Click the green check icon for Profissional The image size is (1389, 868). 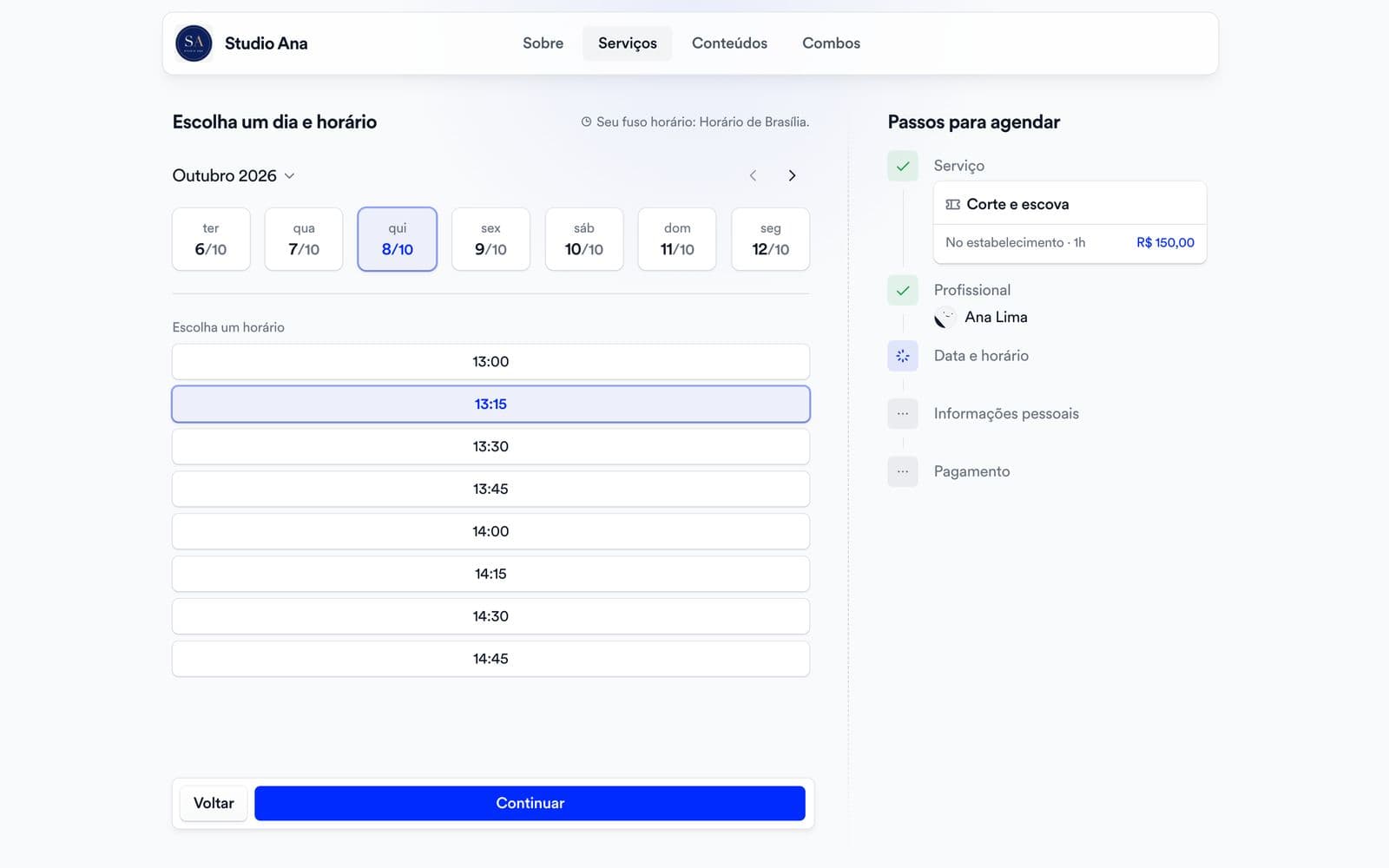(x=903, y=290)
